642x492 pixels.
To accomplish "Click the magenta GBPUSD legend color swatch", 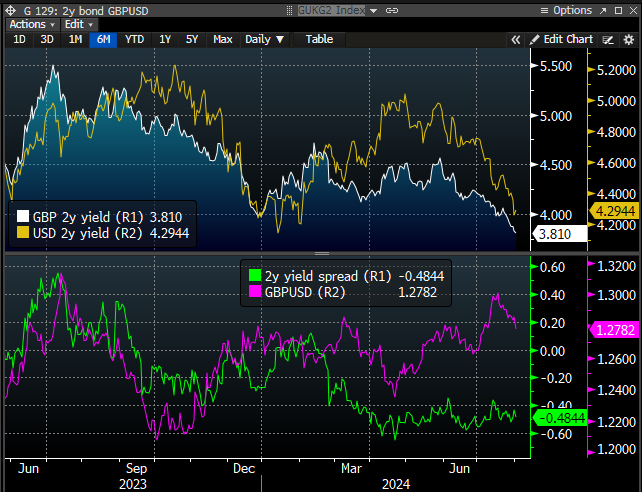I will [x=254, y=292].
